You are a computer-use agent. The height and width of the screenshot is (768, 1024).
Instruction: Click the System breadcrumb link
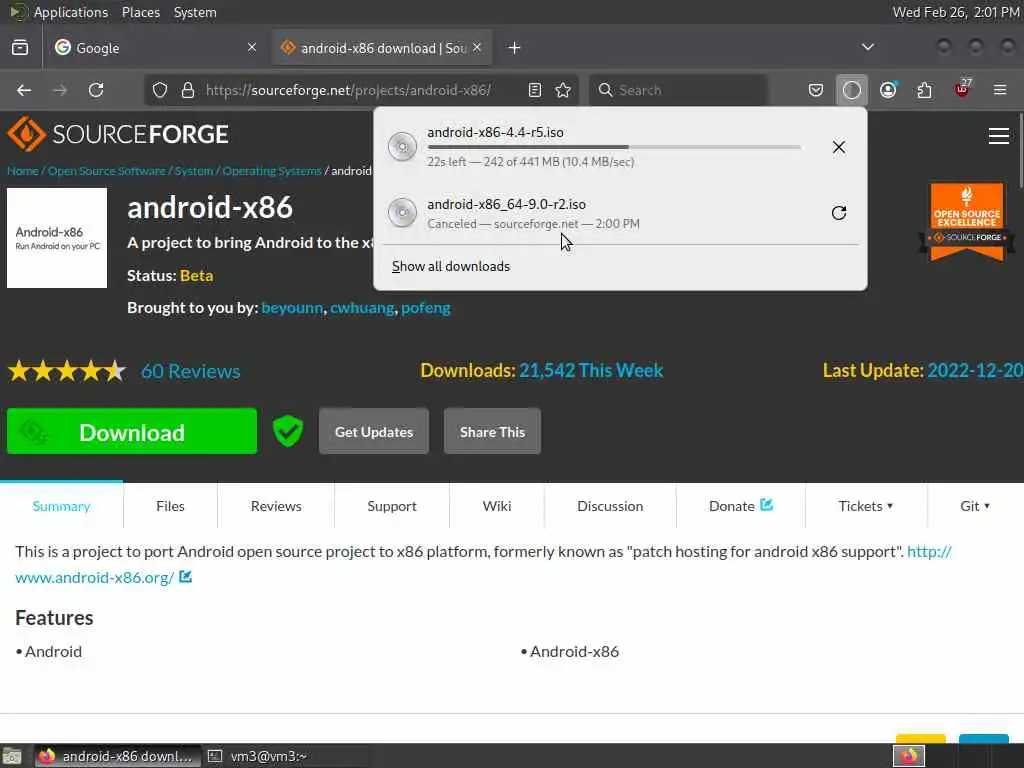194,171
